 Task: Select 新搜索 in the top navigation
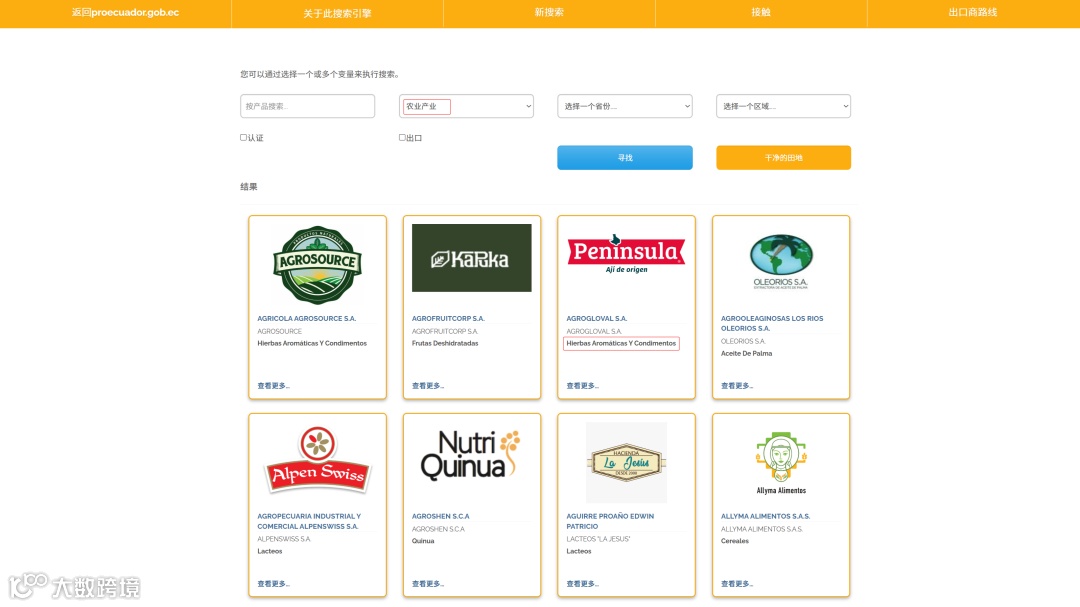(x=549, y=12)
